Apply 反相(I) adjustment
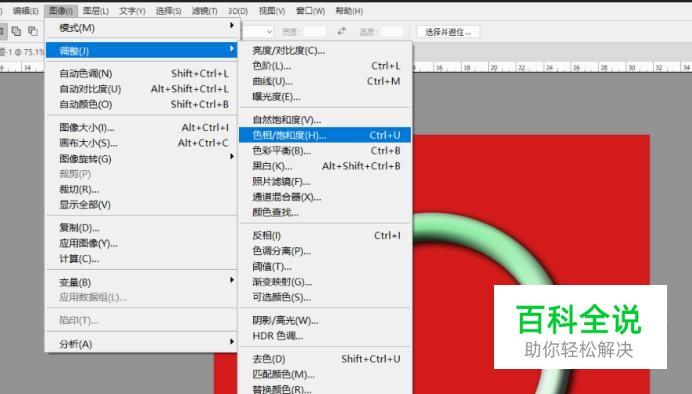The image size is (692, 394). pos(325,236)
